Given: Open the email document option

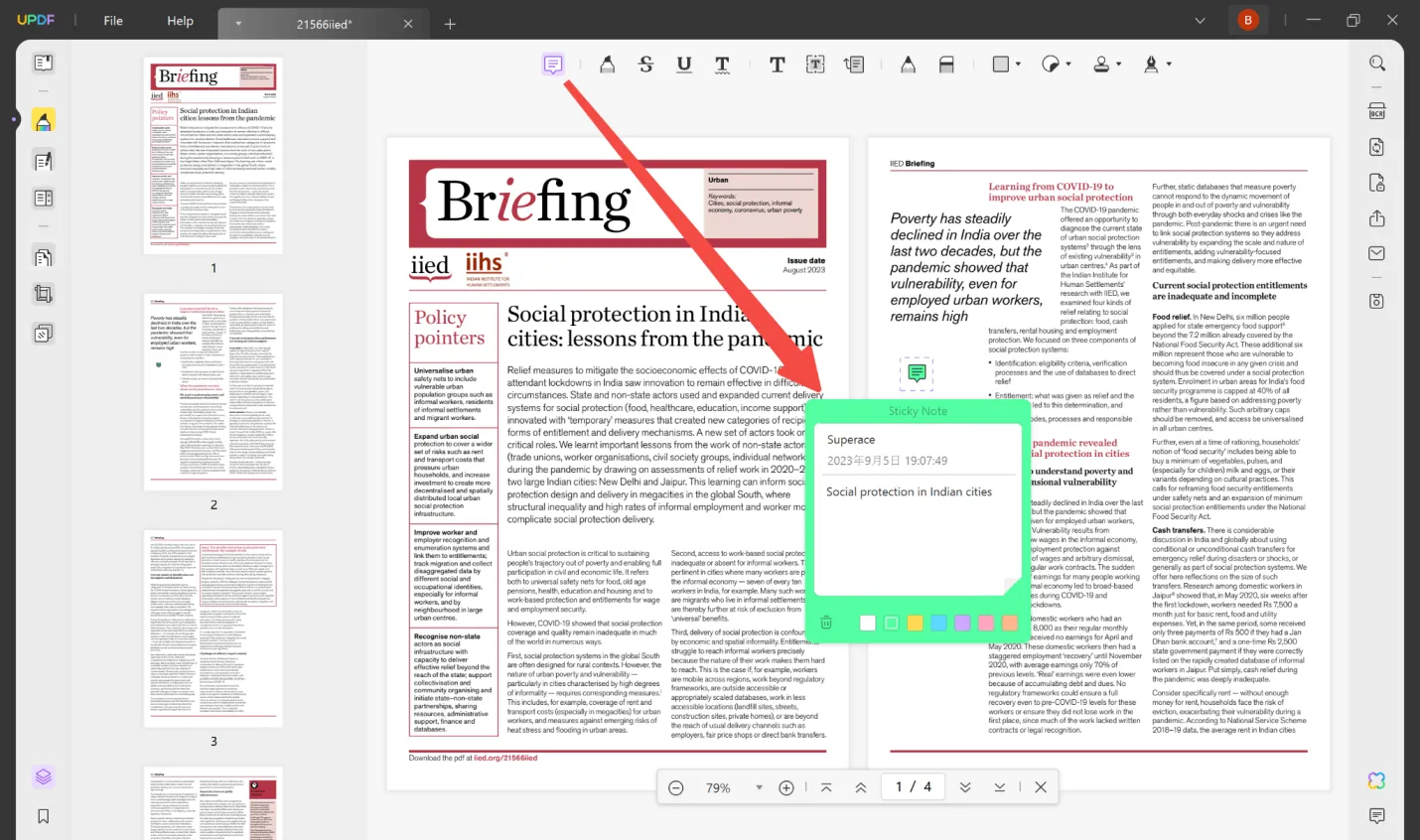Looking at the screenshot, I should (1376, 252).
